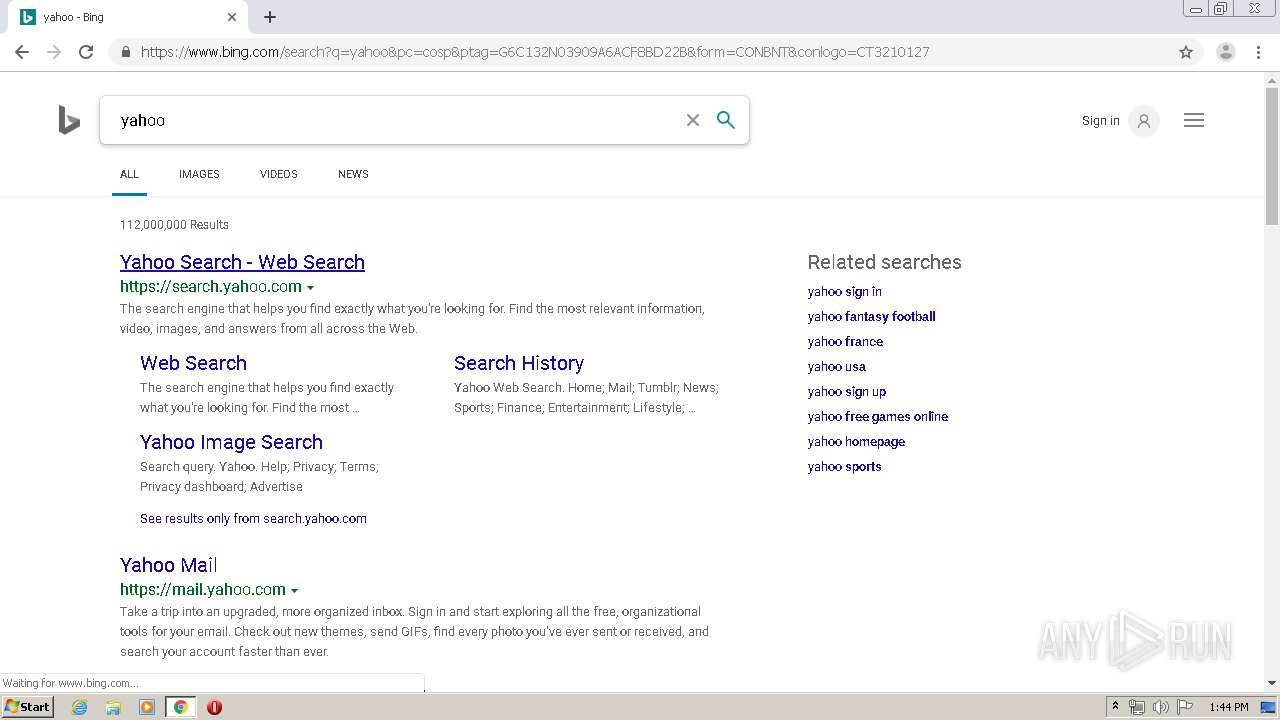Open Yahoo Image Search sublink
This screenshot has height=720, width=1280.
click(x=231, y=442)
